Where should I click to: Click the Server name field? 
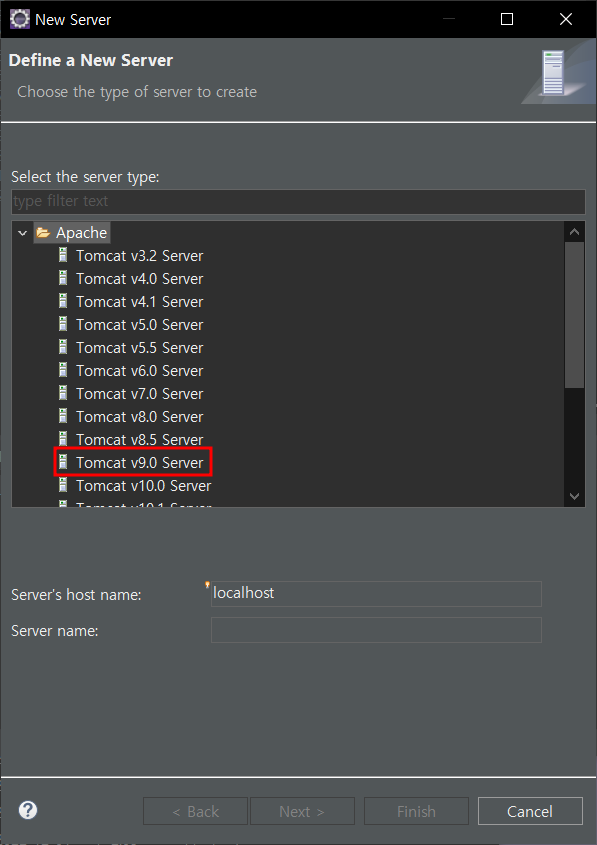pyautogui.click(x=376, y=630)
